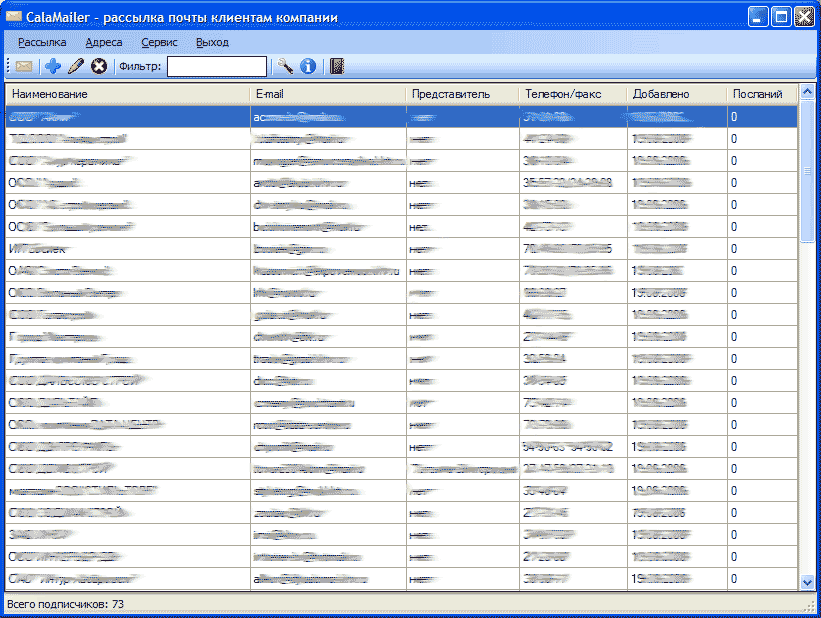The image size is (821, 618).
Task: Delete address using the X icon
Action: point(99,67)
